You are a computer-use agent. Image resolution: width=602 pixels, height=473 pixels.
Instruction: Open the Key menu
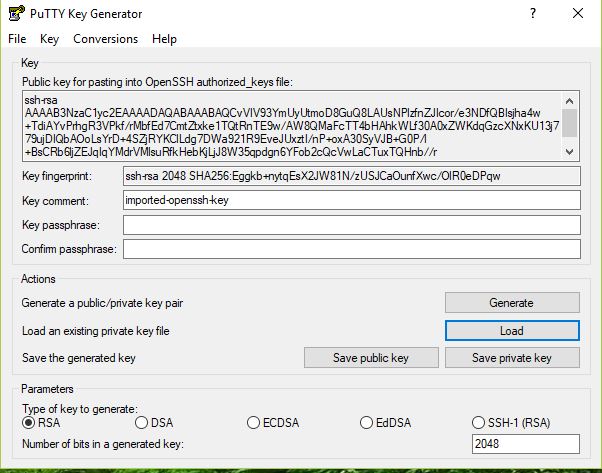pos(50,39)
